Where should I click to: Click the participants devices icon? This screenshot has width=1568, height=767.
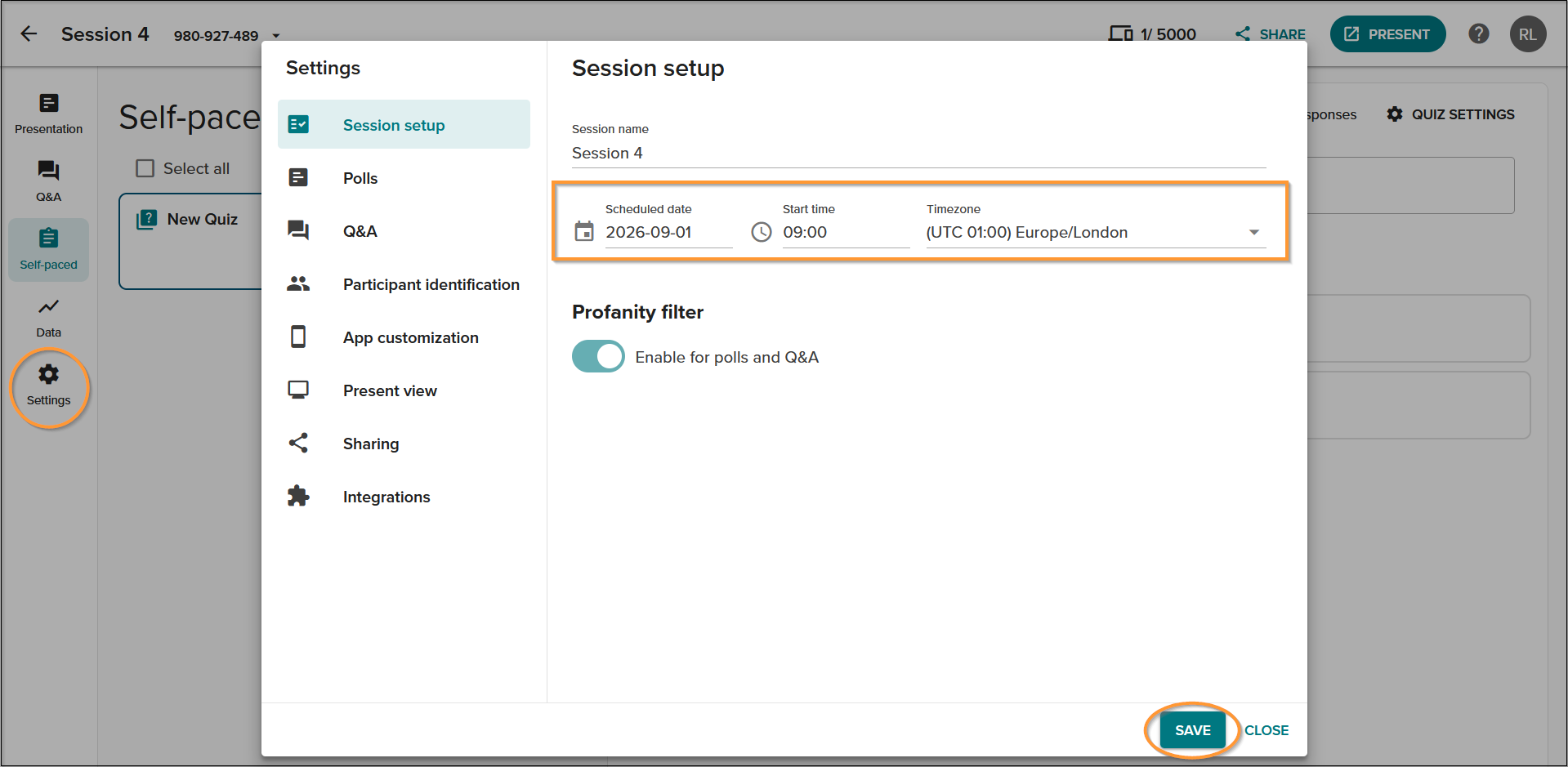[x=1120, y=34]
